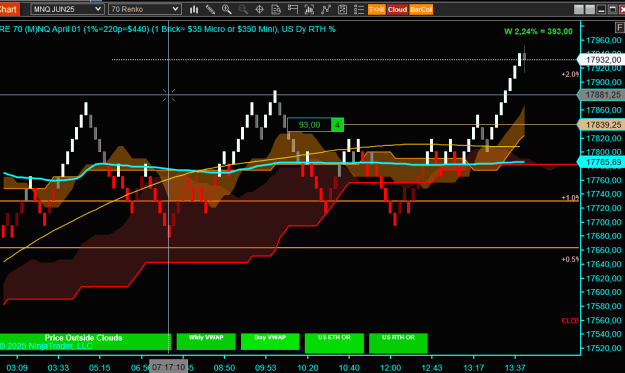Open the strategies icon
625x373 pixels.
[x=342, y=9]
